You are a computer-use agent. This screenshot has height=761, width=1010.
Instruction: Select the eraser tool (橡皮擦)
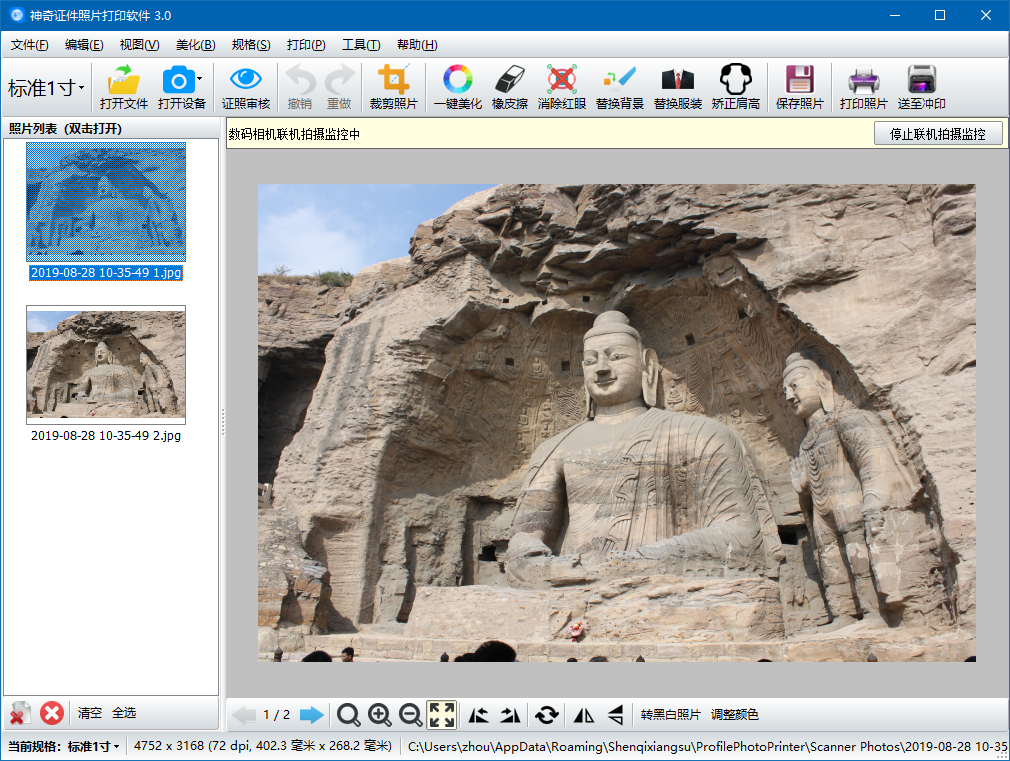pos(510,87)
